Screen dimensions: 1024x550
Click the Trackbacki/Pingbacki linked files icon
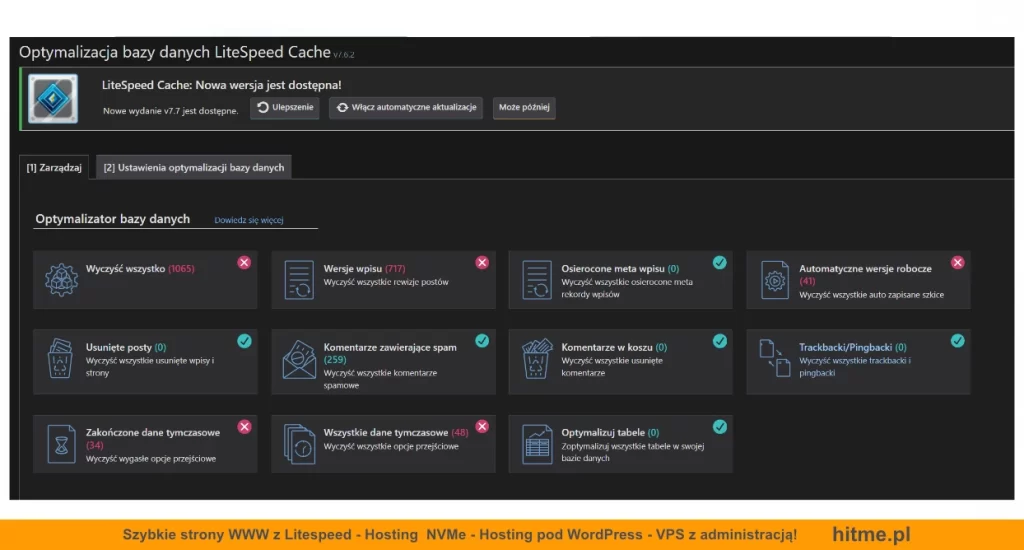point(775,358)
